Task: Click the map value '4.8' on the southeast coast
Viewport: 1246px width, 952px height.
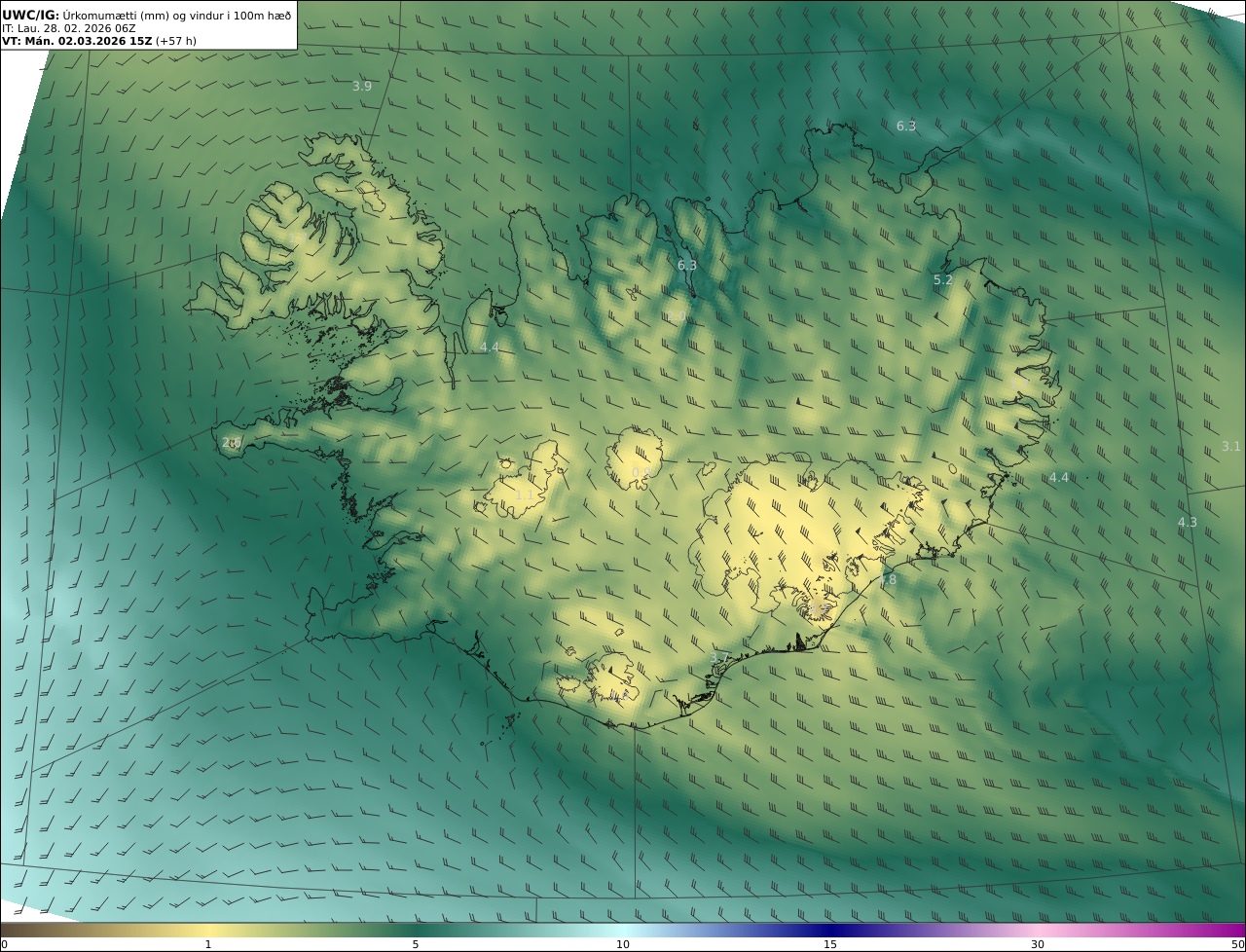Action: [x=887, y=580]
